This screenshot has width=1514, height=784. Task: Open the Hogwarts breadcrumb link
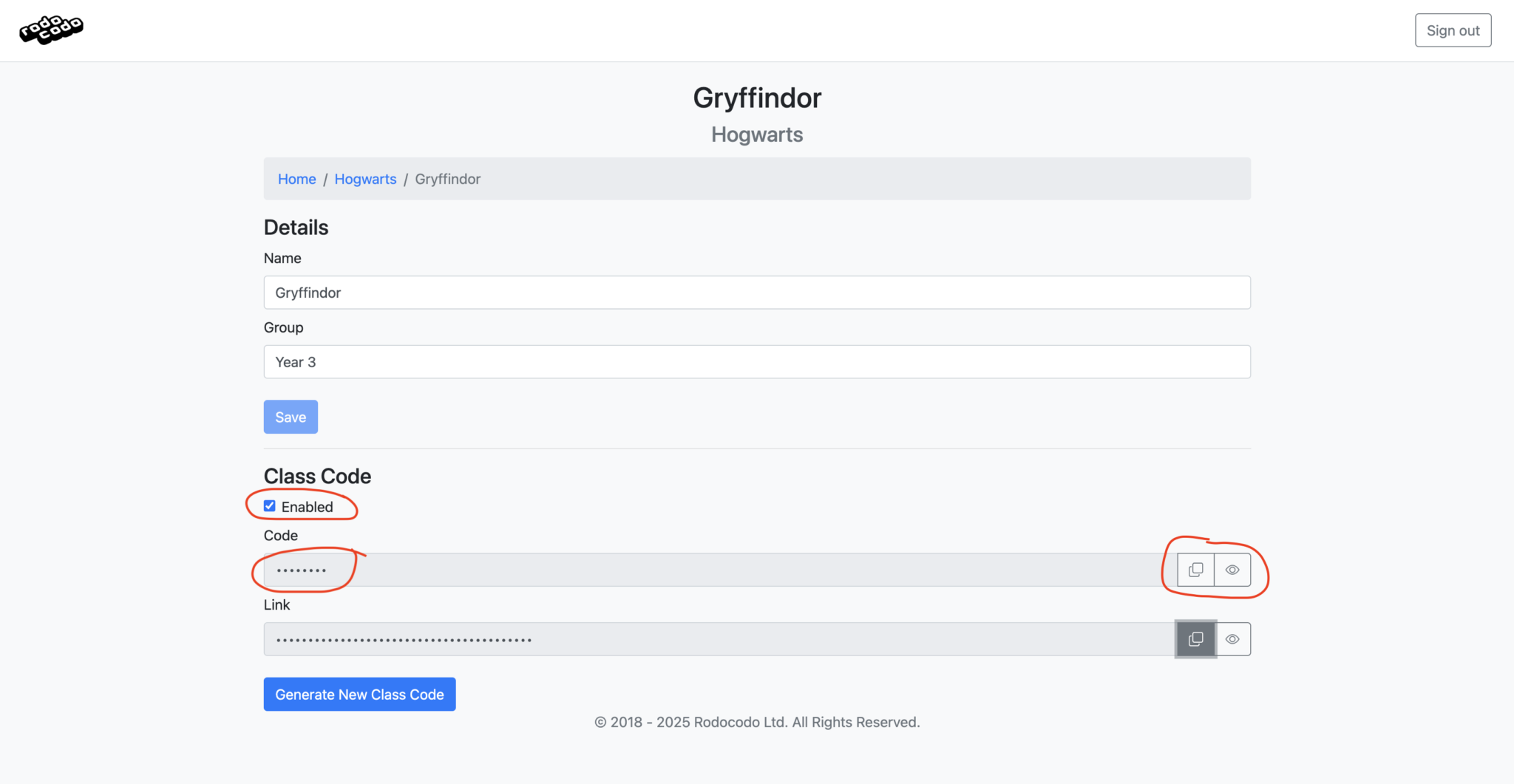pos(365,179)
